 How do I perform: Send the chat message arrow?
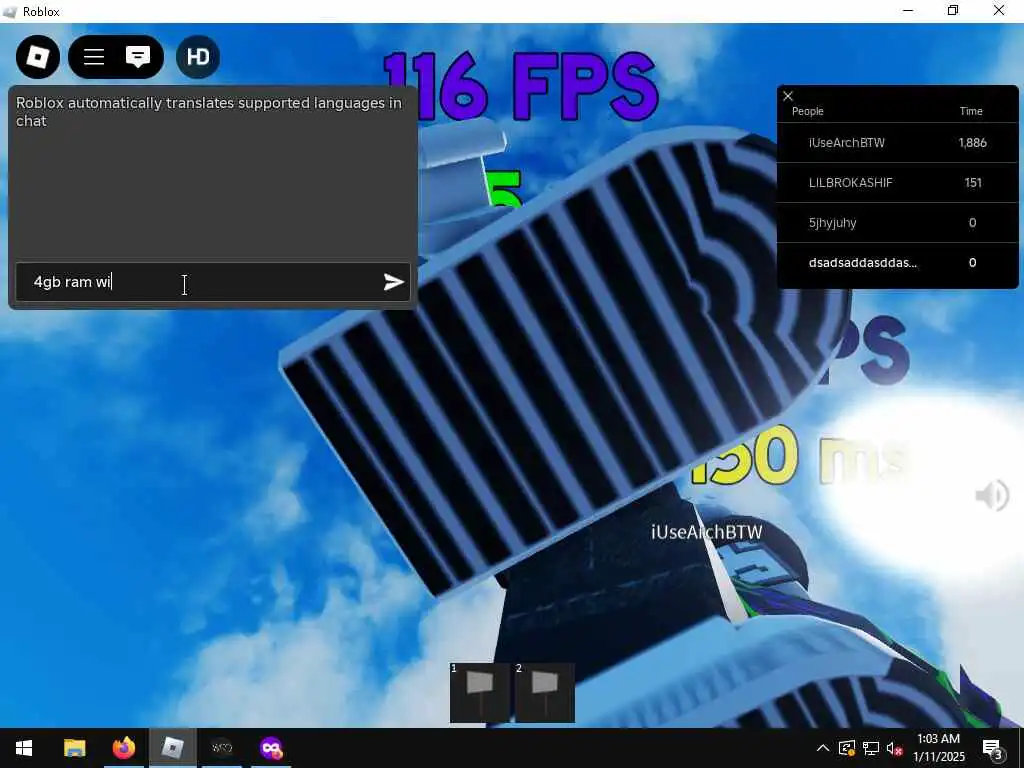(x=393, y=281)
